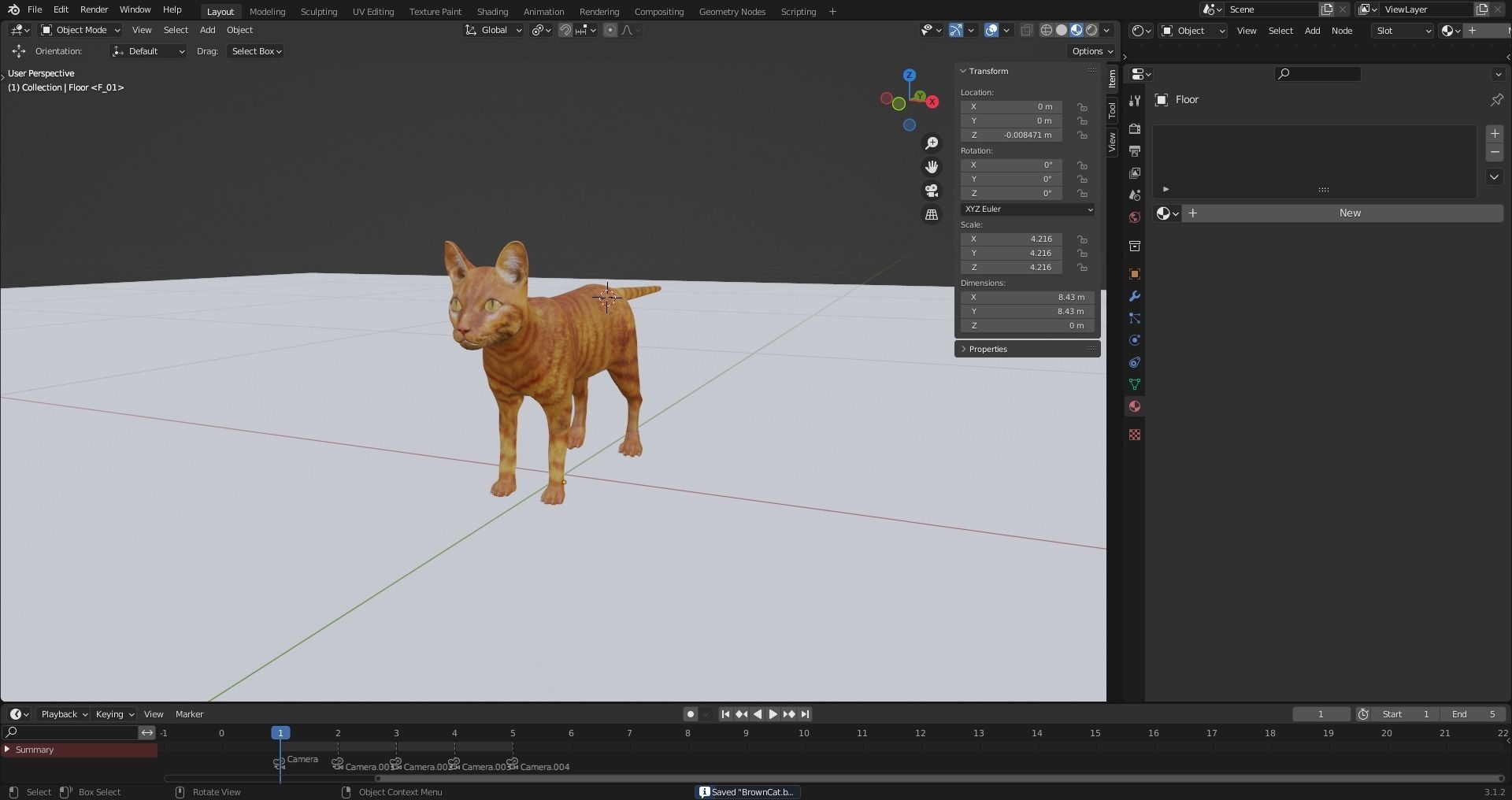Open the View Layer properties tab icon
Screen dimensions: 1512x800
pos(1135,172)
